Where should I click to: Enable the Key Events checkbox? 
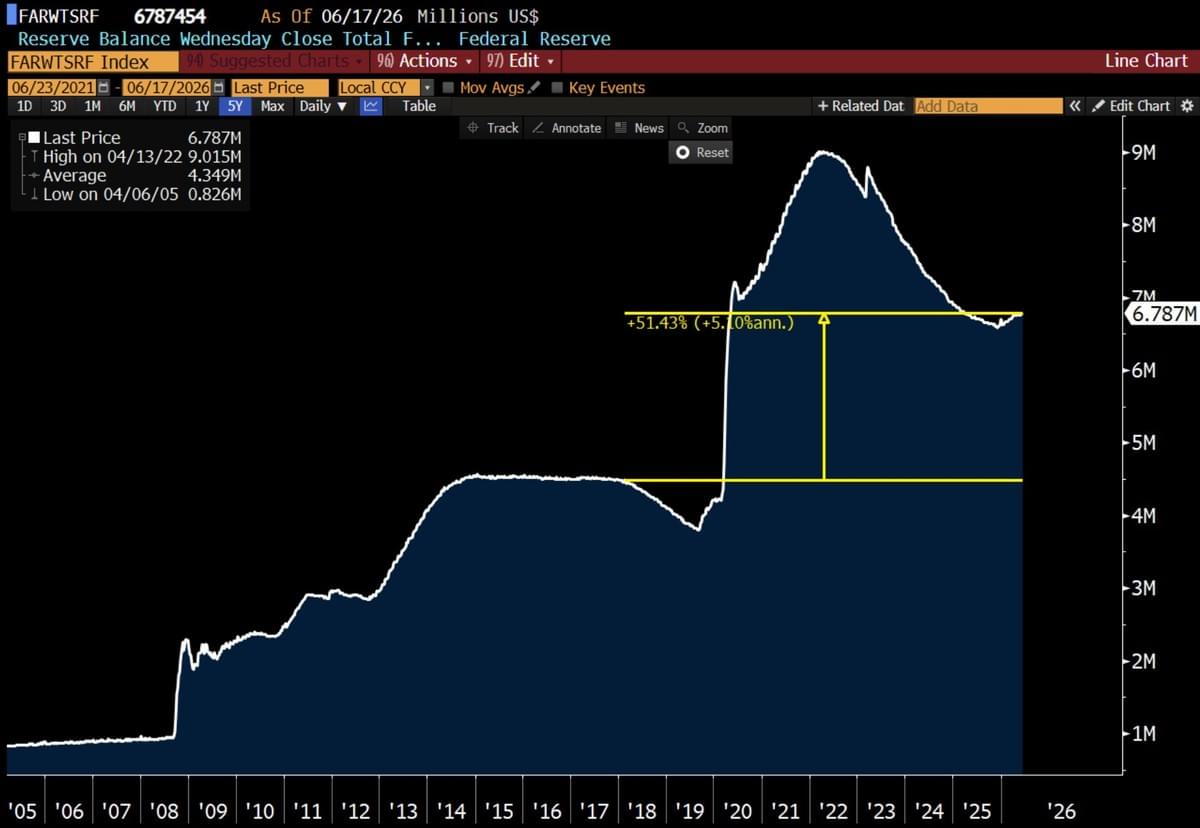[x=557, y=88]
